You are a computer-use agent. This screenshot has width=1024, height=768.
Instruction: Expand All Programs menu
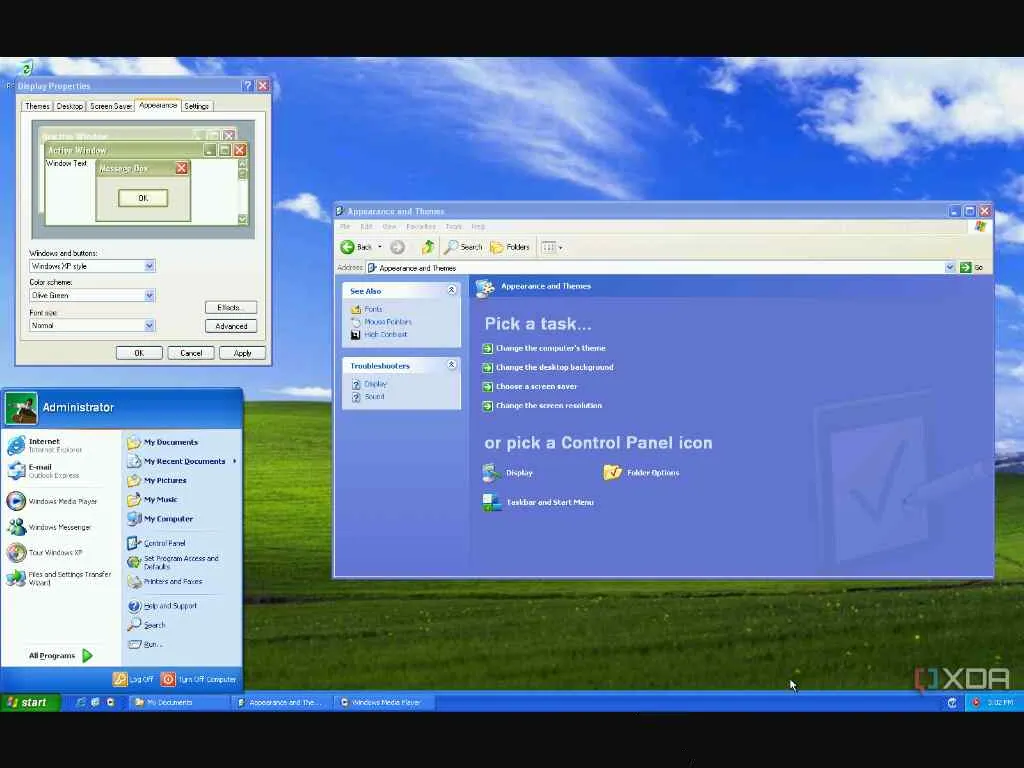pyautogui.click(x=61, y=655)
